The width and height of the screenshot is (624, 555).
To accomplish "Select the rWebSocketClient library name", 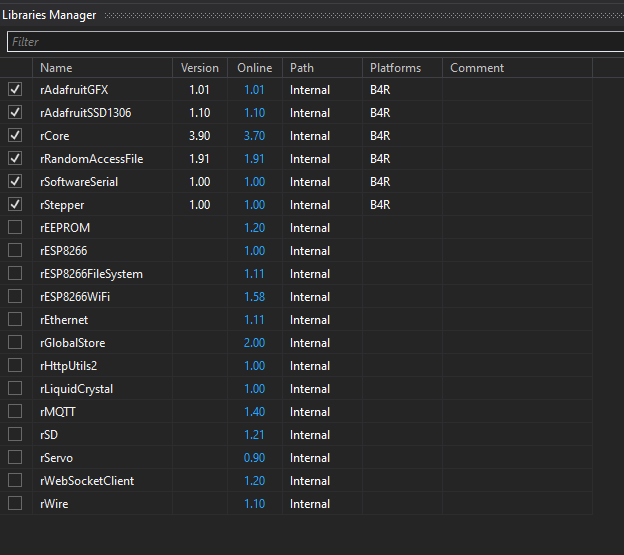I will tap(87, 481).
